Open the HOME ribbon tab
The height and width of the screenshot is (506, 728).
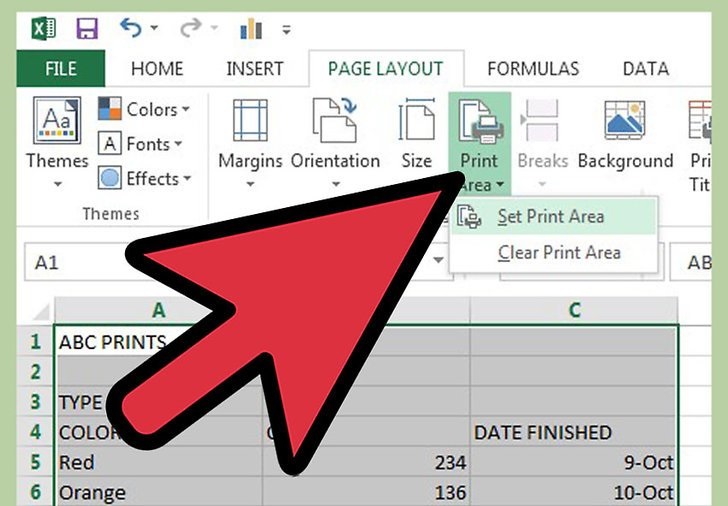pos(157,69)
